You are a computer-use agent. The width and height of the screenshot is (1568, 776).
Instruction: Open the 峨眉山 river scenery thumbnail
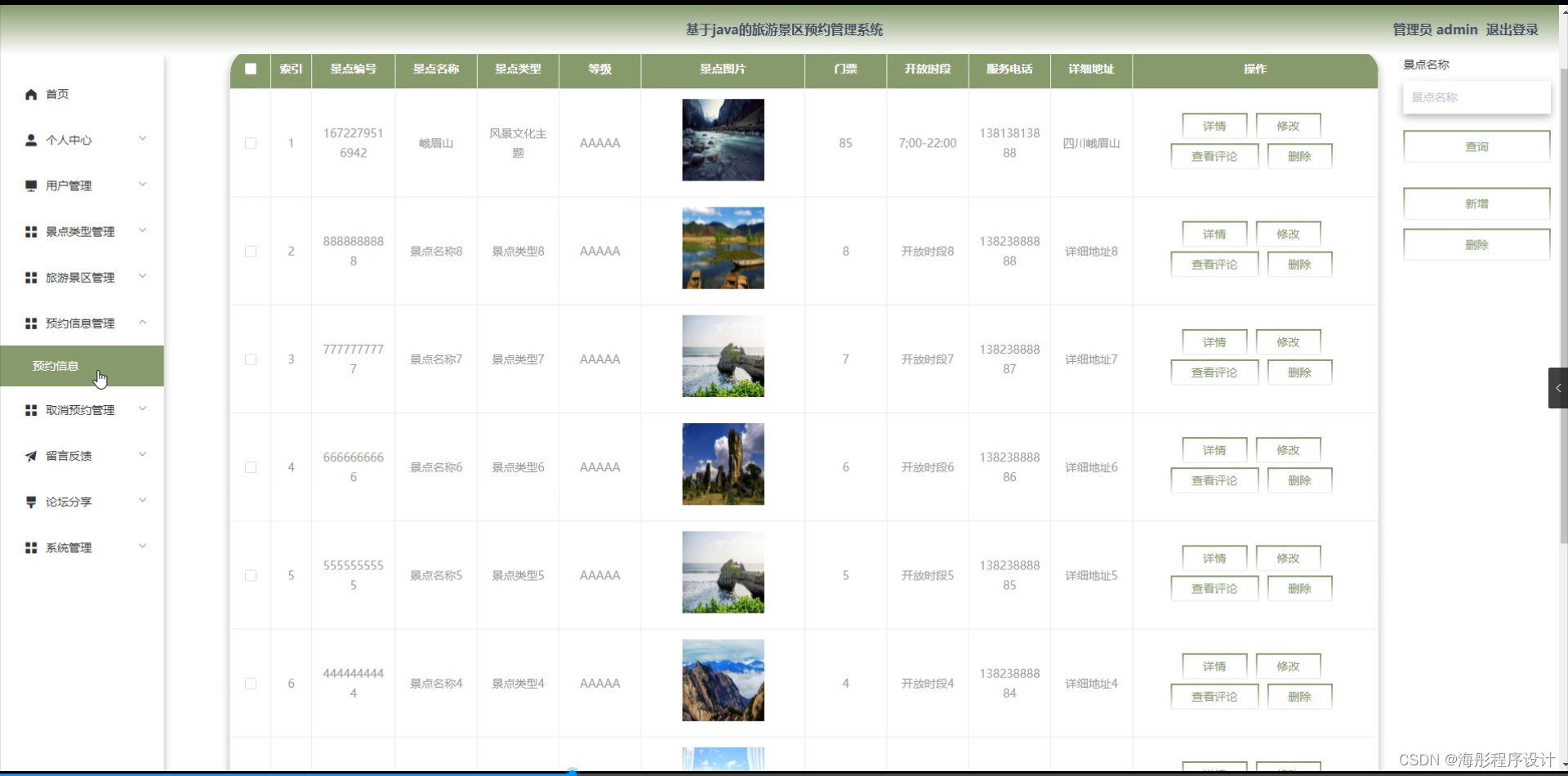(723, 140)
